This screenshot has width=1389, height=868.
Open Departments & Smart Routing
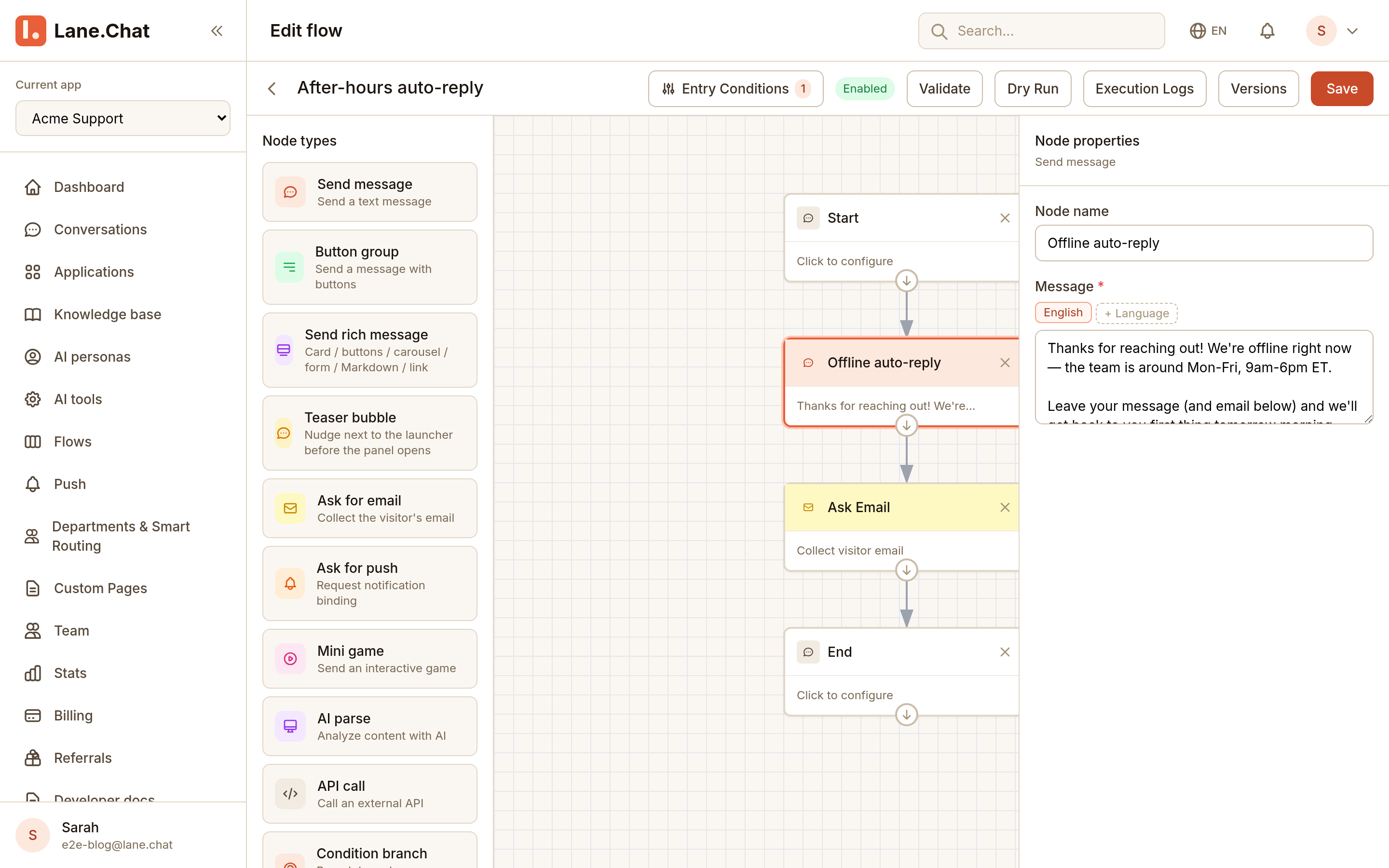pos(123,536)
